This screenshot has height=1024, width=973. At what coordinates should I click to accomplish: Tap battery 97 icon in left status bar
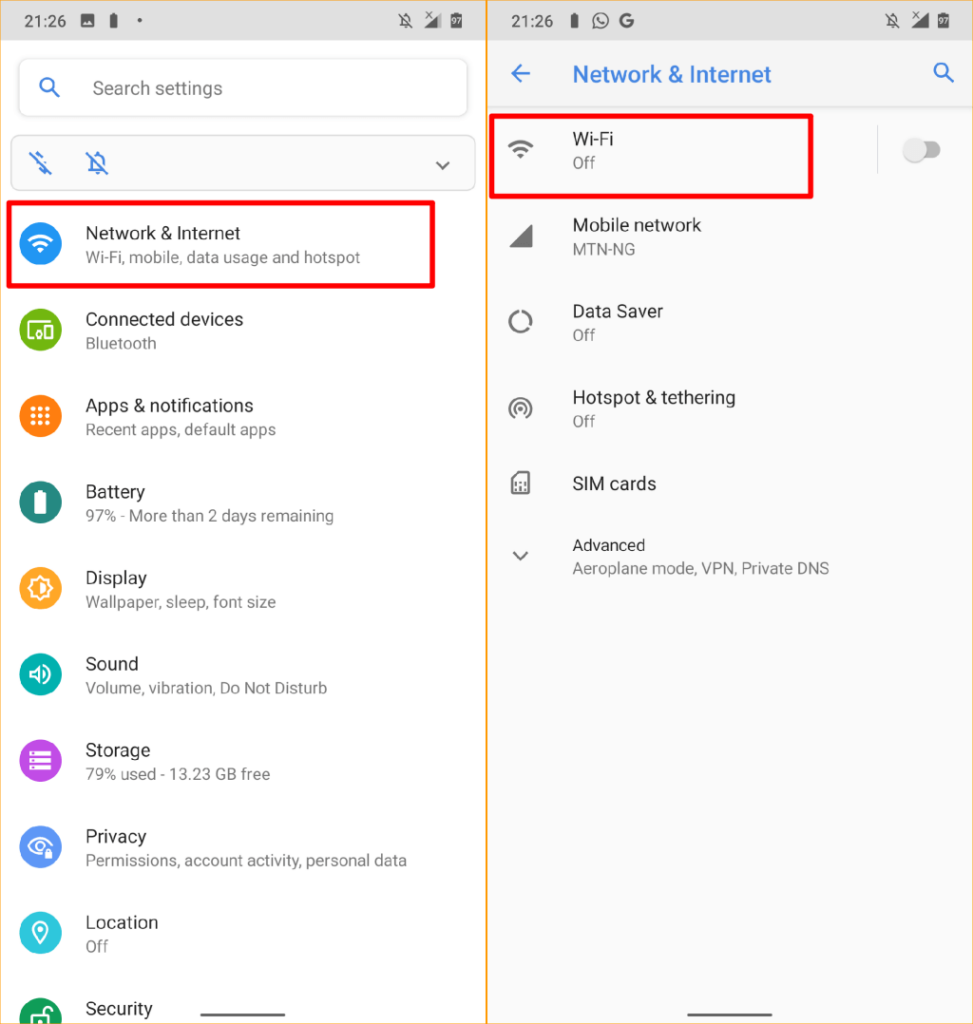(x=456, y=21)
